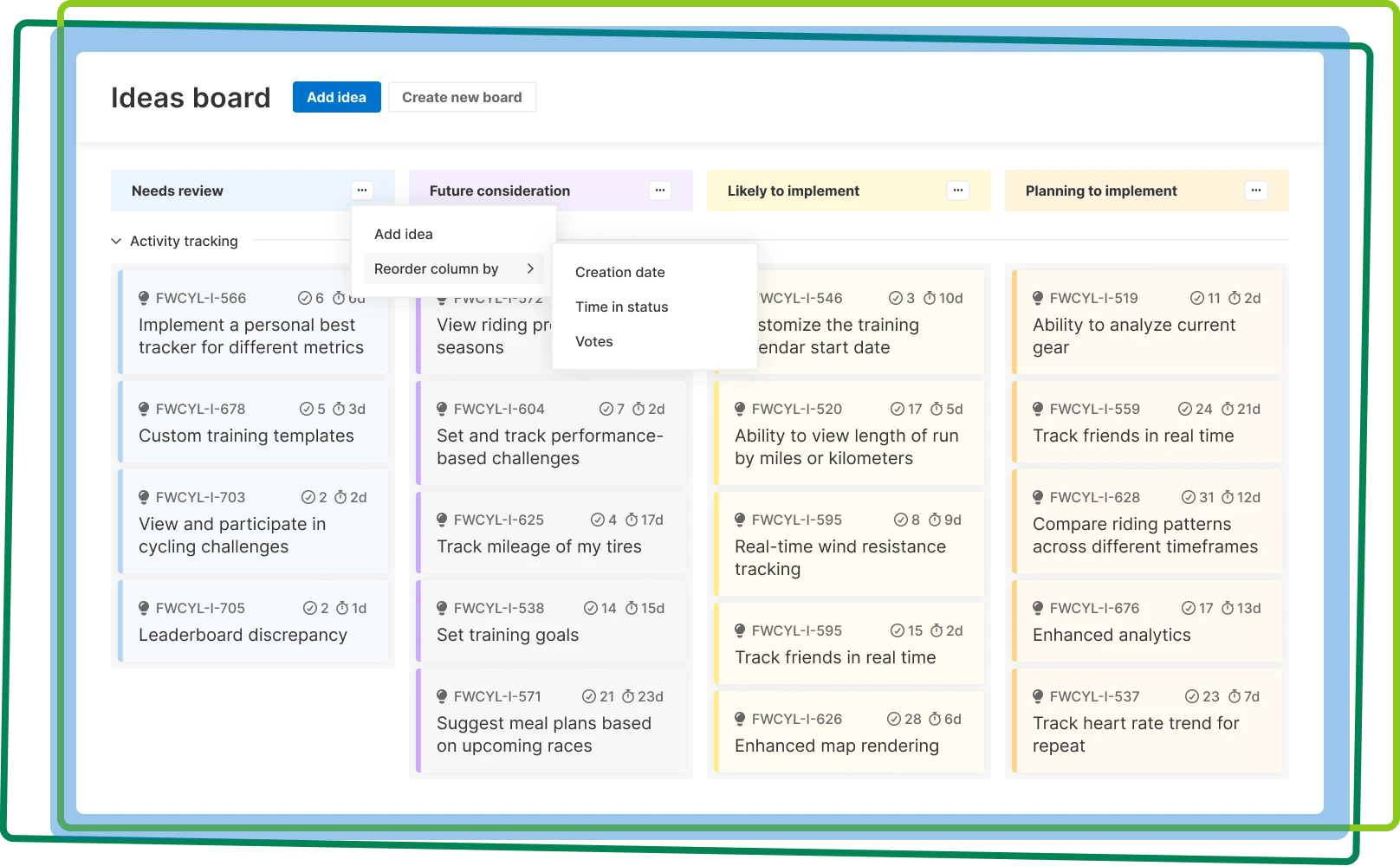Click lightbulb icon on FWCYL-I-559 card

[x=1038, y=409]
